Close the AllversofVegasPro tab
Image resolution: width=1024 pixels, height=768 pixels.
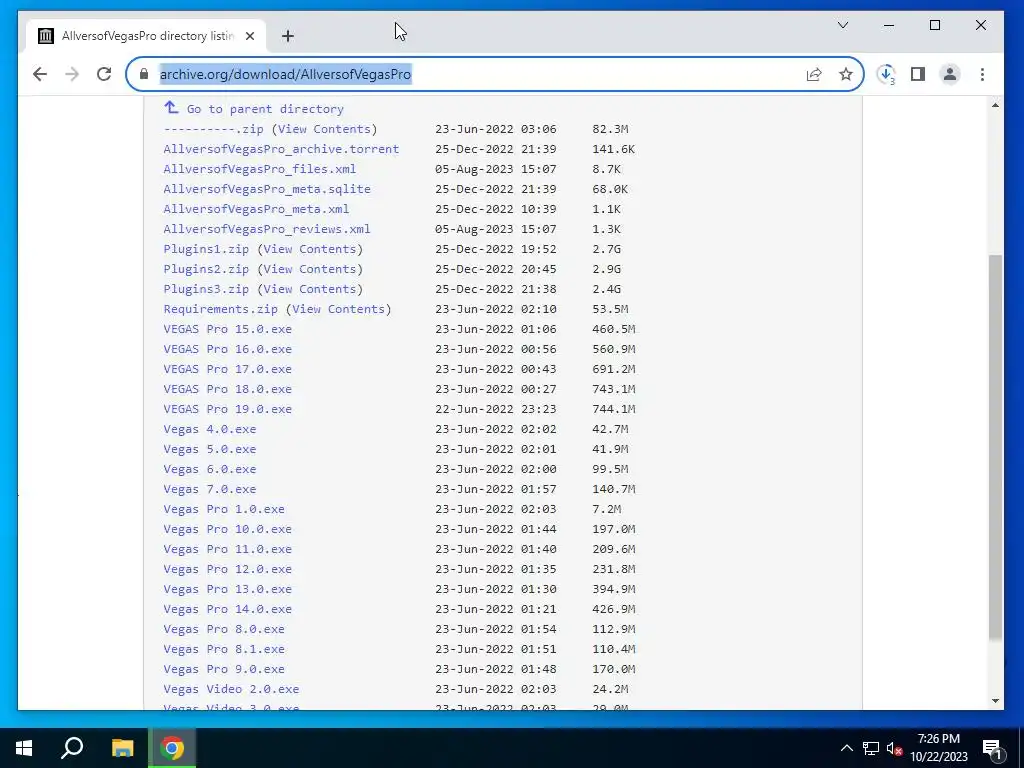coord(249,36)
